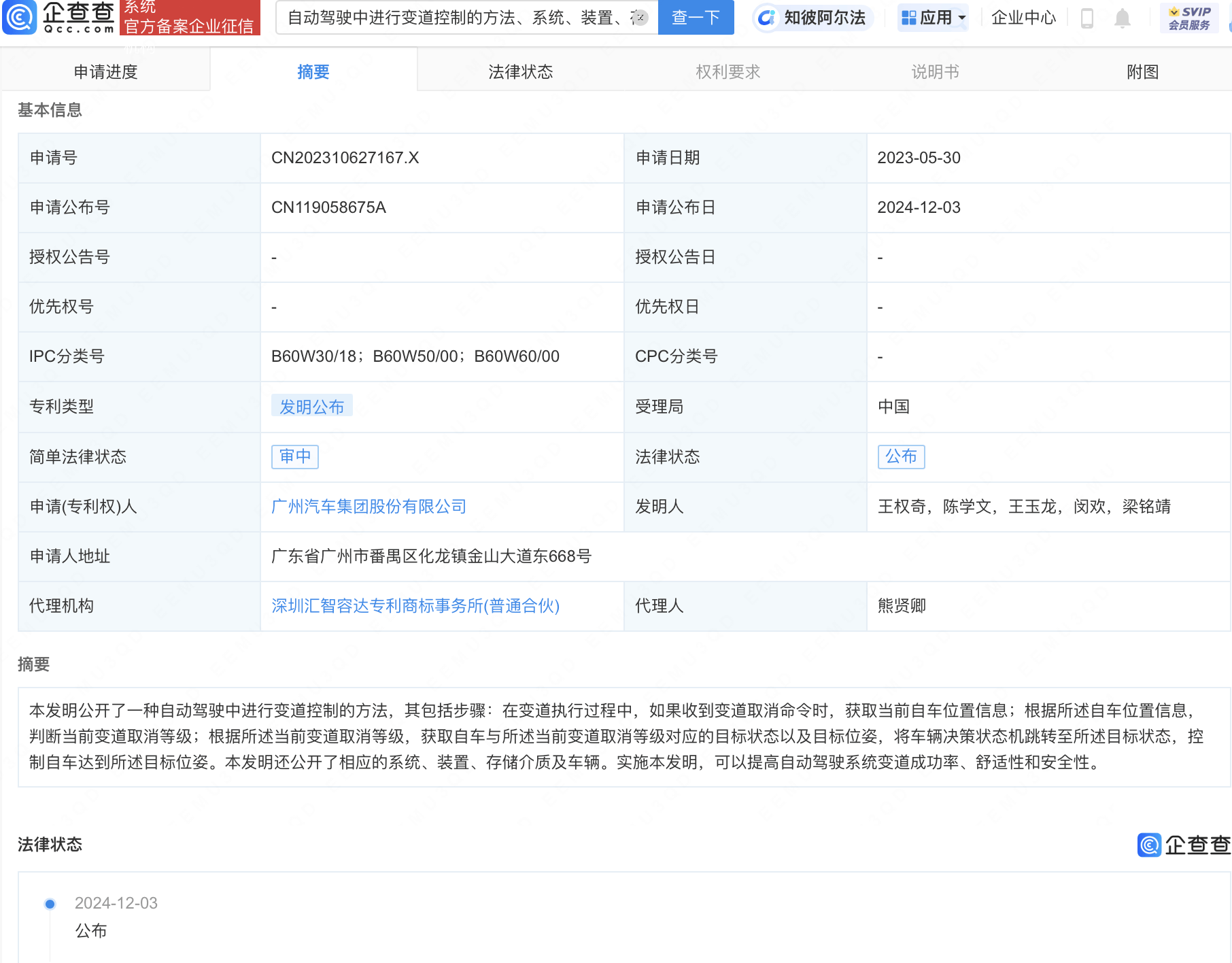Select the publication number CN119058675A

pos(328,207)
